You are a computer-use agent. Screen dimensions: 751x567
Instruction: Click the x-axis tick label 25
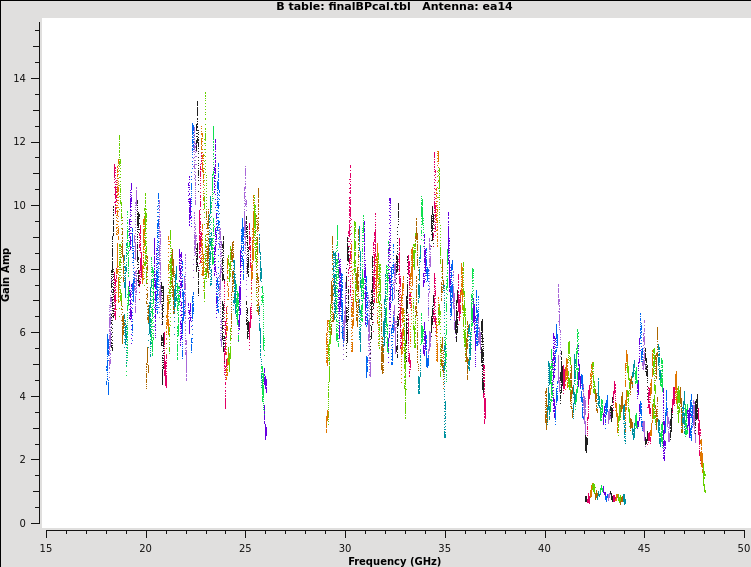245,548
